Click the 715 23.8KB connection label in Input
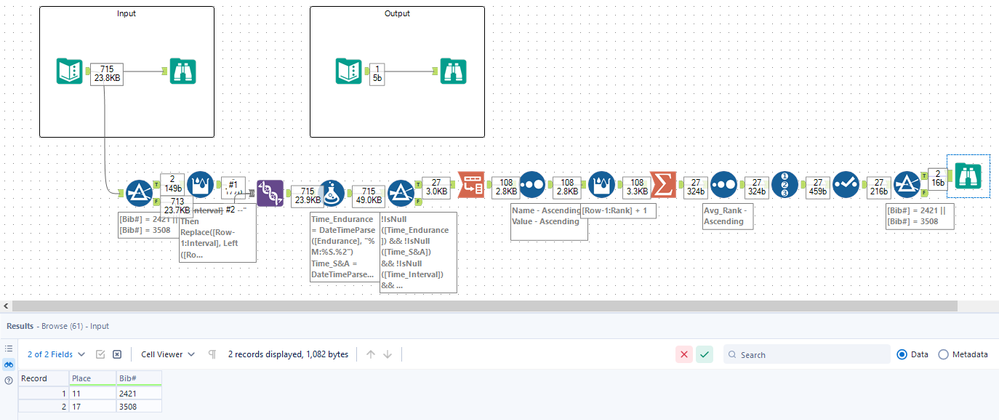Image resolution: width=999 pixels, height=420 pixels. point(106,74)
